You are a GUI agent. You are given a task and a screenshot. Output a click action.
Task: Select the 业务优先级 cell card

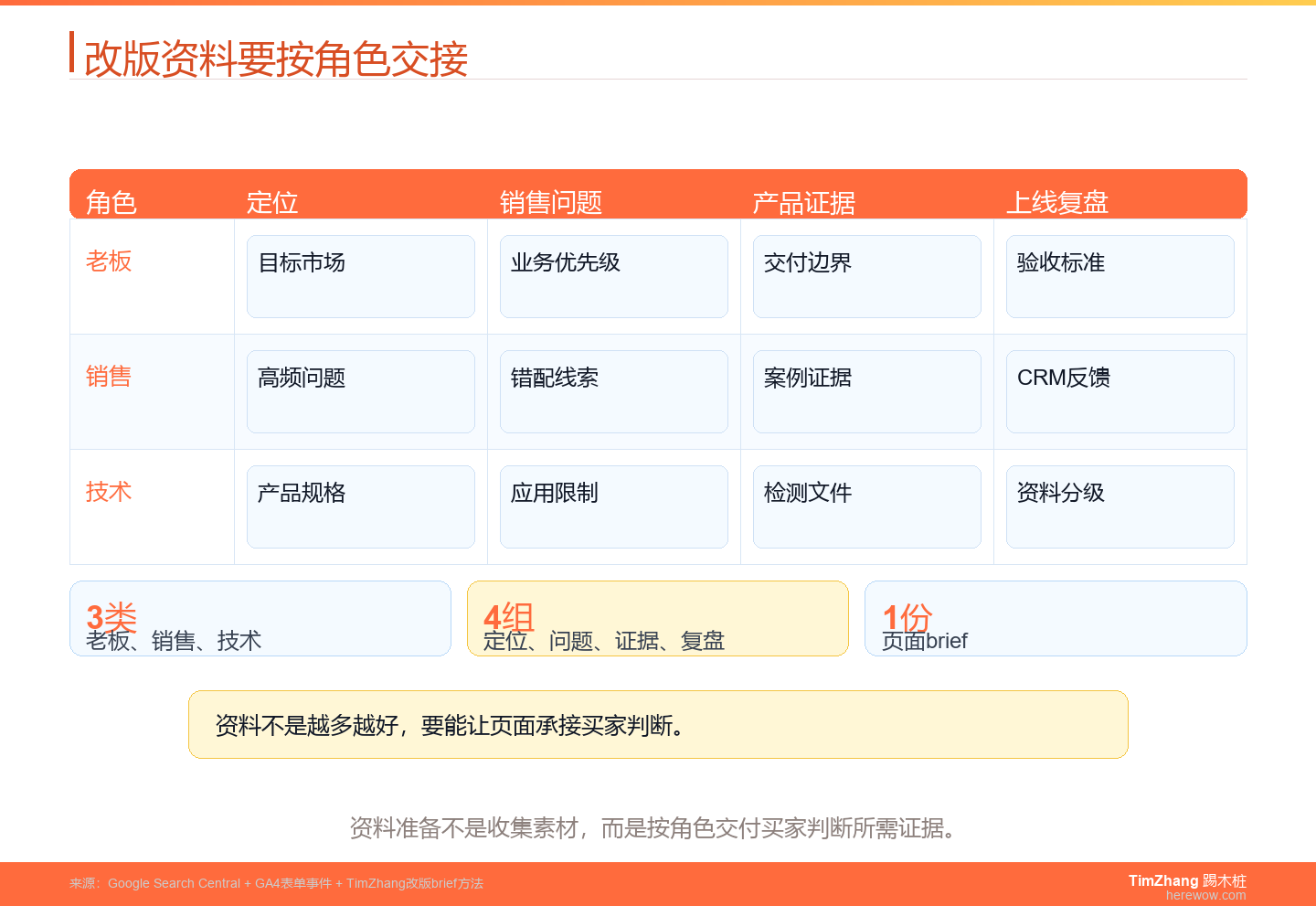tap(614, 277)
